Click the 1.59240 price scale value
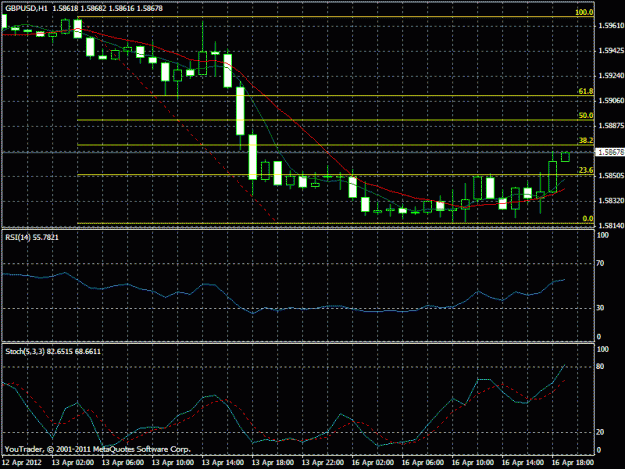 611,75
